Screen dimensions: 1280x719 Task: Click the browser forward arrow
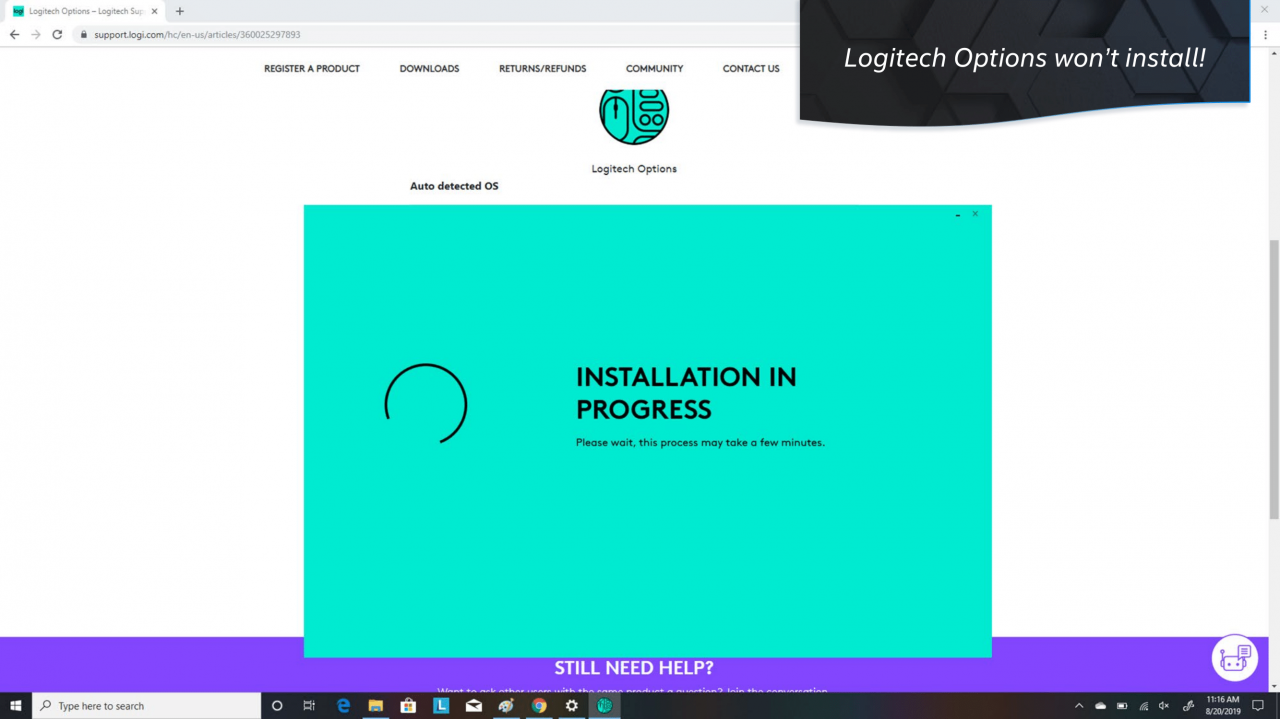(36, 34)
